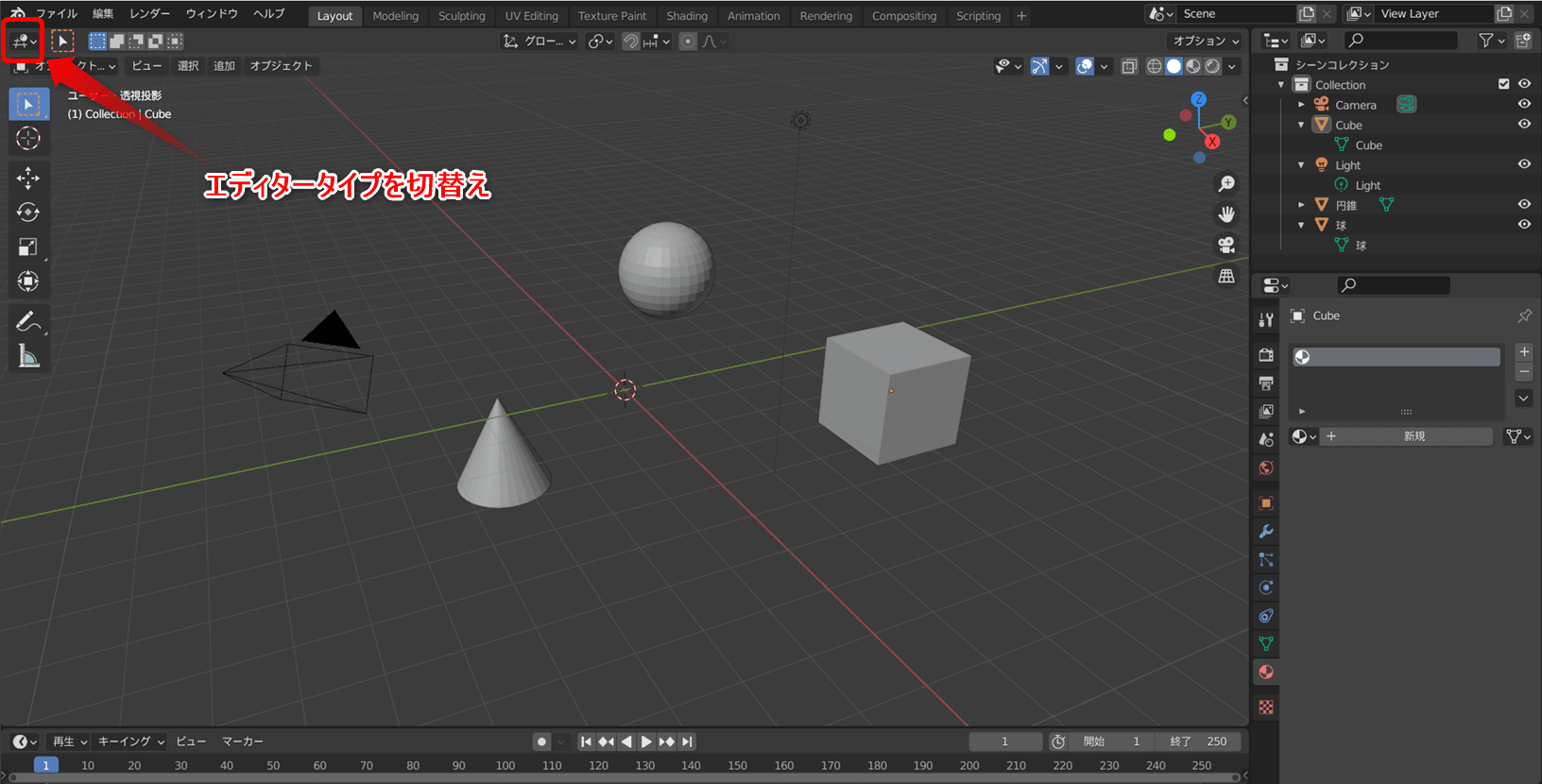Select the Transform tool
1542x784 pixels.
tap(28, 281)
